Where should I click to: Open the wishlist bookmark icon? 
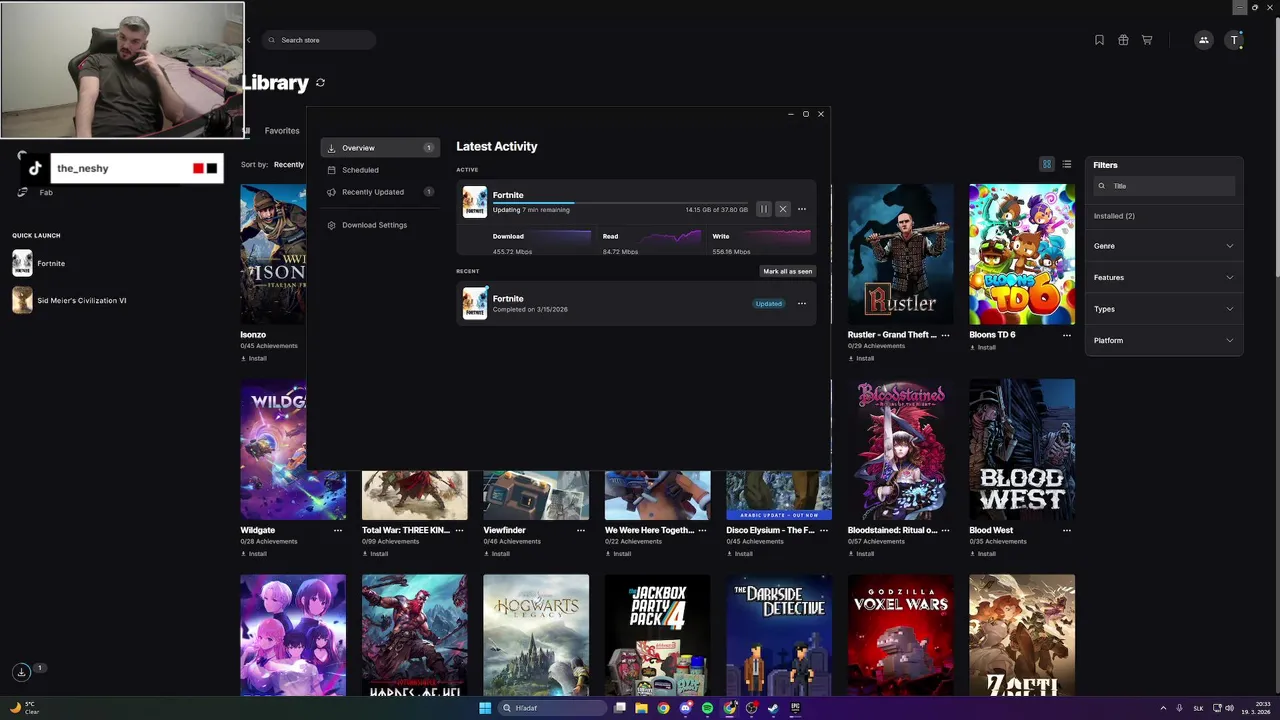[1099, 40]
